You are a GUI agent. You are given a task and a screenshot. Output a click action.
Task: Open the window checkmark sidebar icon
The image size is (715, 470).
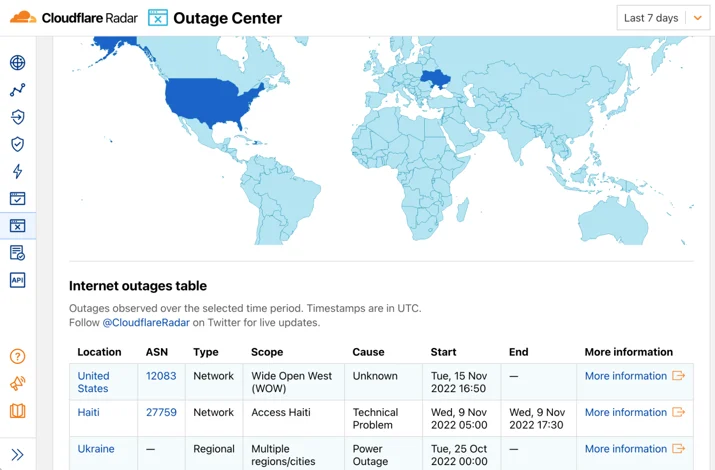[17, 198]
